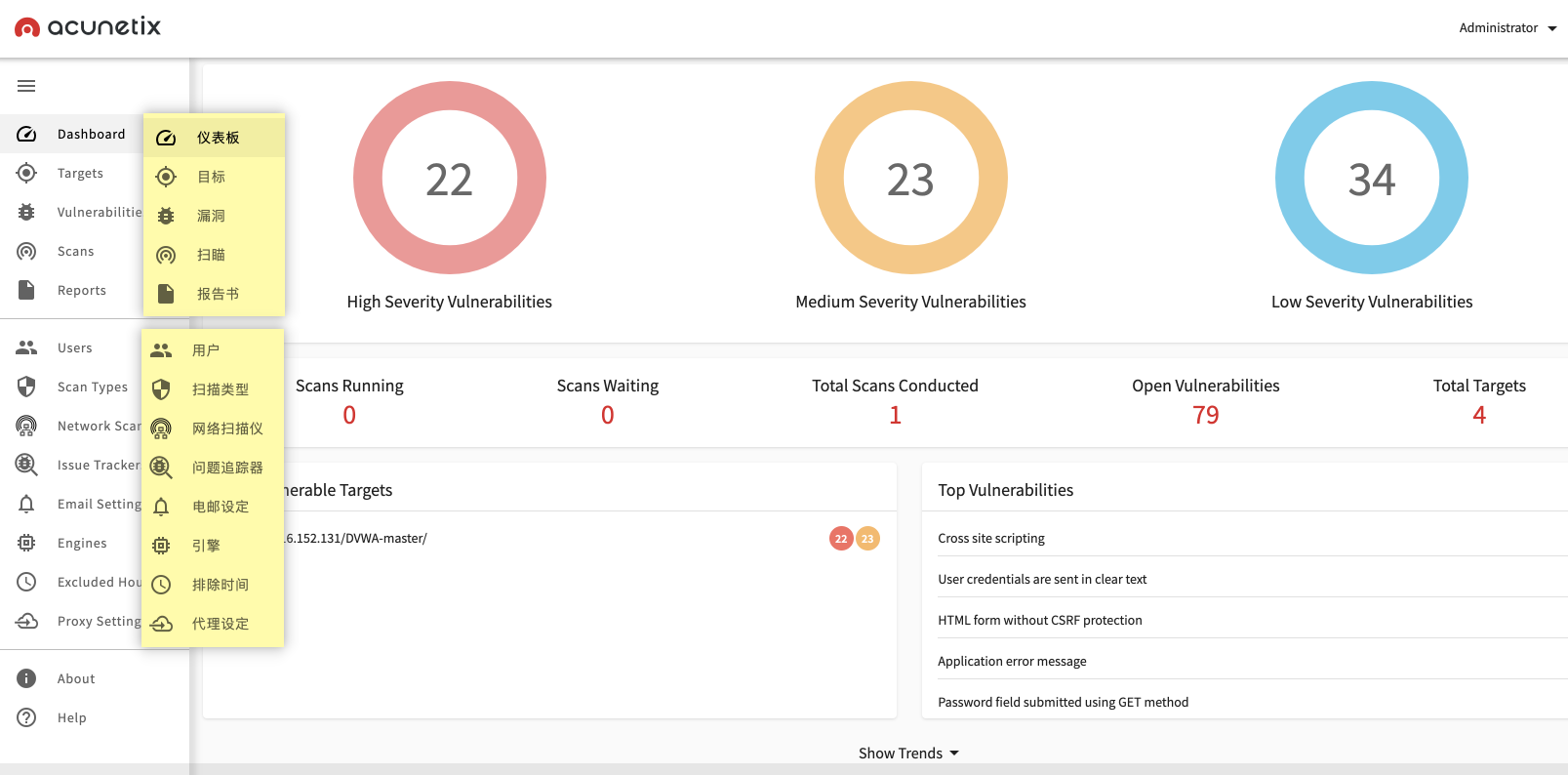The width and height of the screenshot is (1568, 775).
Task: Click the Targets crosshair icon in sidebar
Action: pyautogui.click(x=26, y=173)
